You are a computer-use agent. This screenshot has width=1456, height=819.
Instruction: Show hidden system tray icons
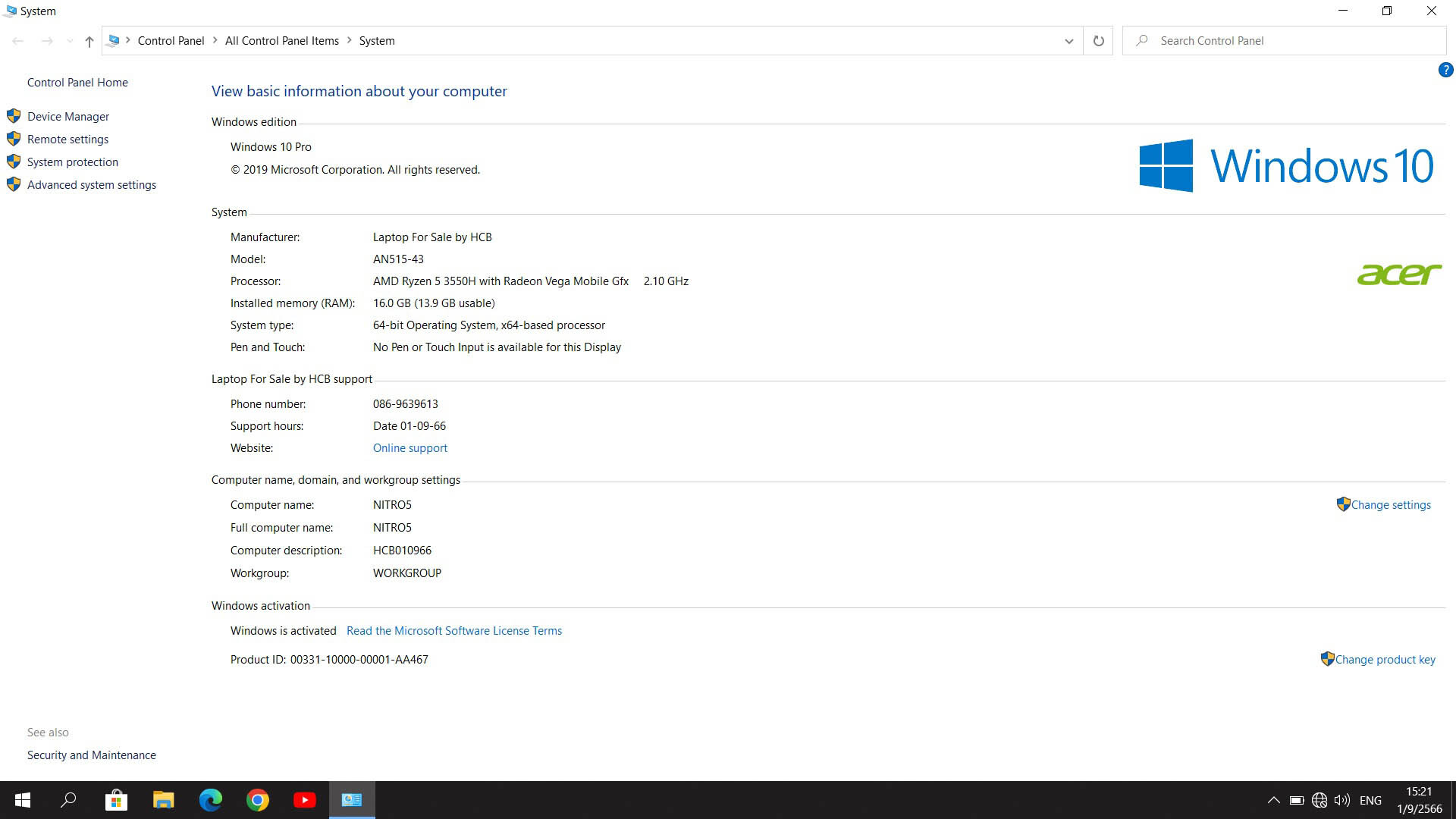1274,800
